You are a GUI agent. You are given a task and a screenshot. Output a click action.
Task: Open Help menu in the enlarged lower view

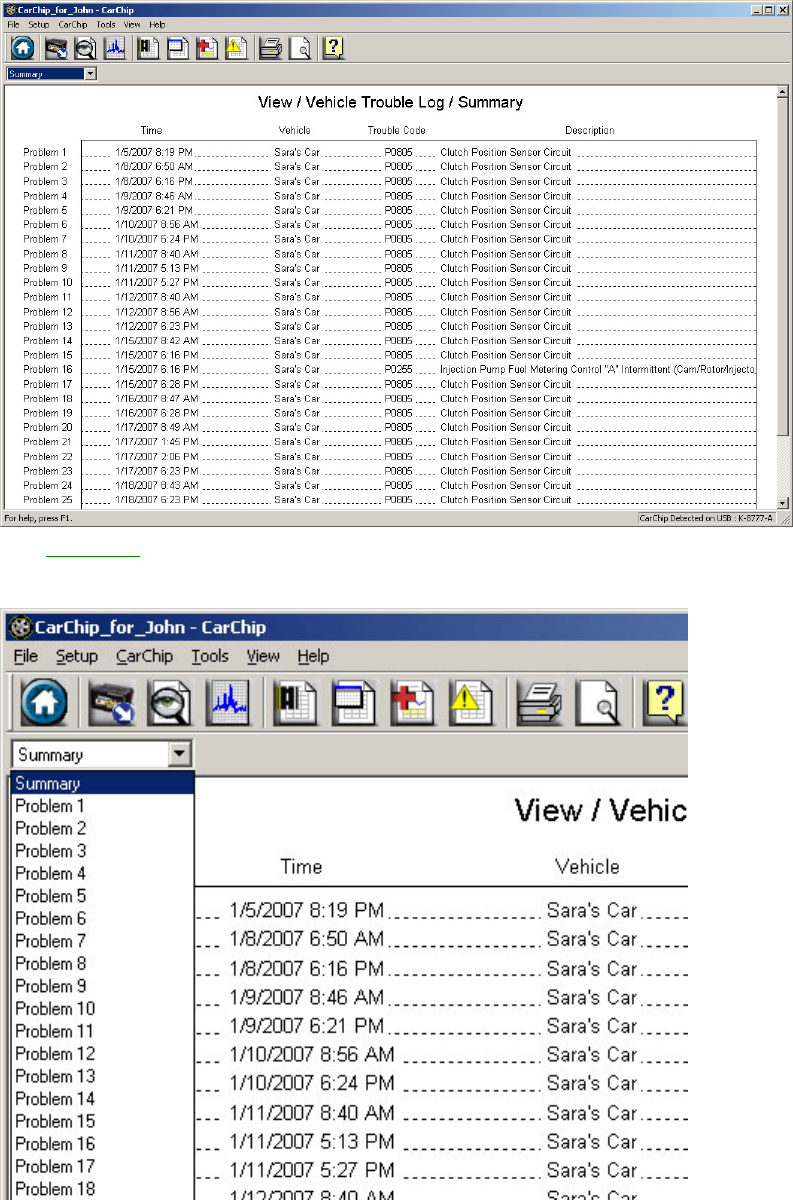coord(313,656)
